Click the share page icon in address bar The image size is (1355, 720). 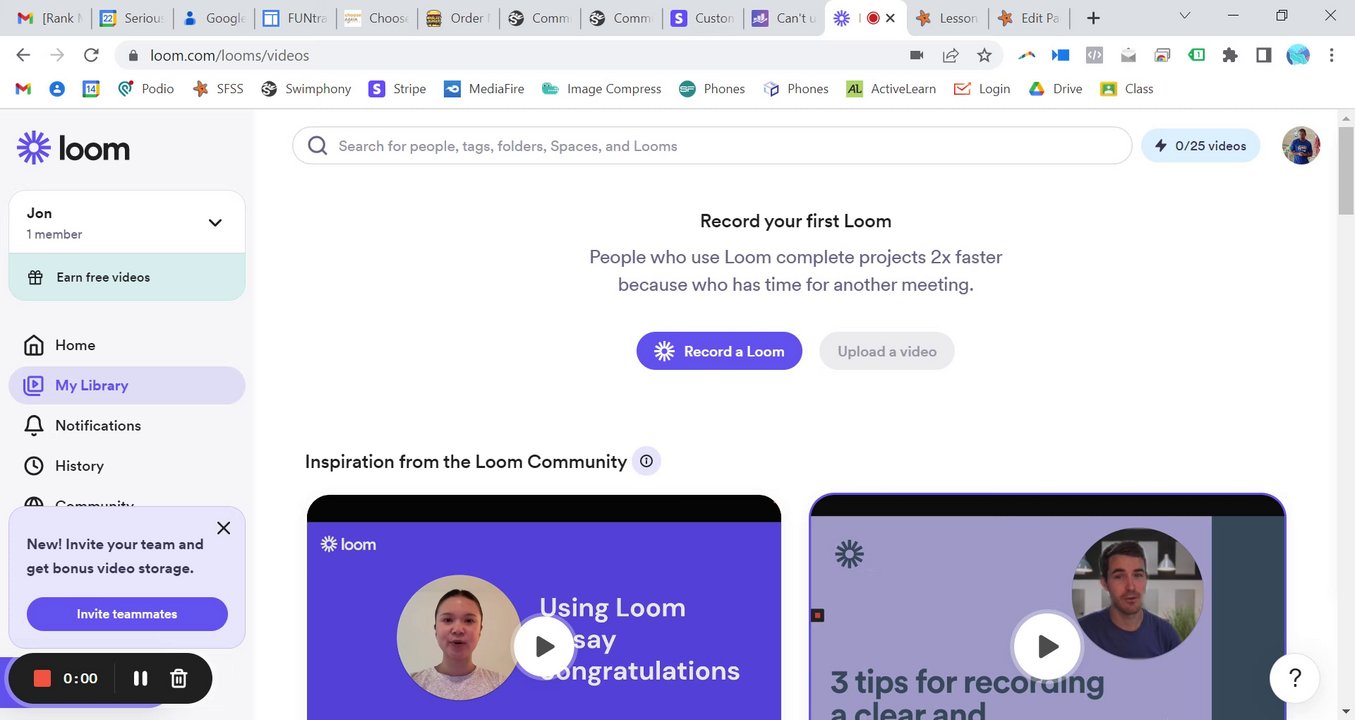click(950, 56)
